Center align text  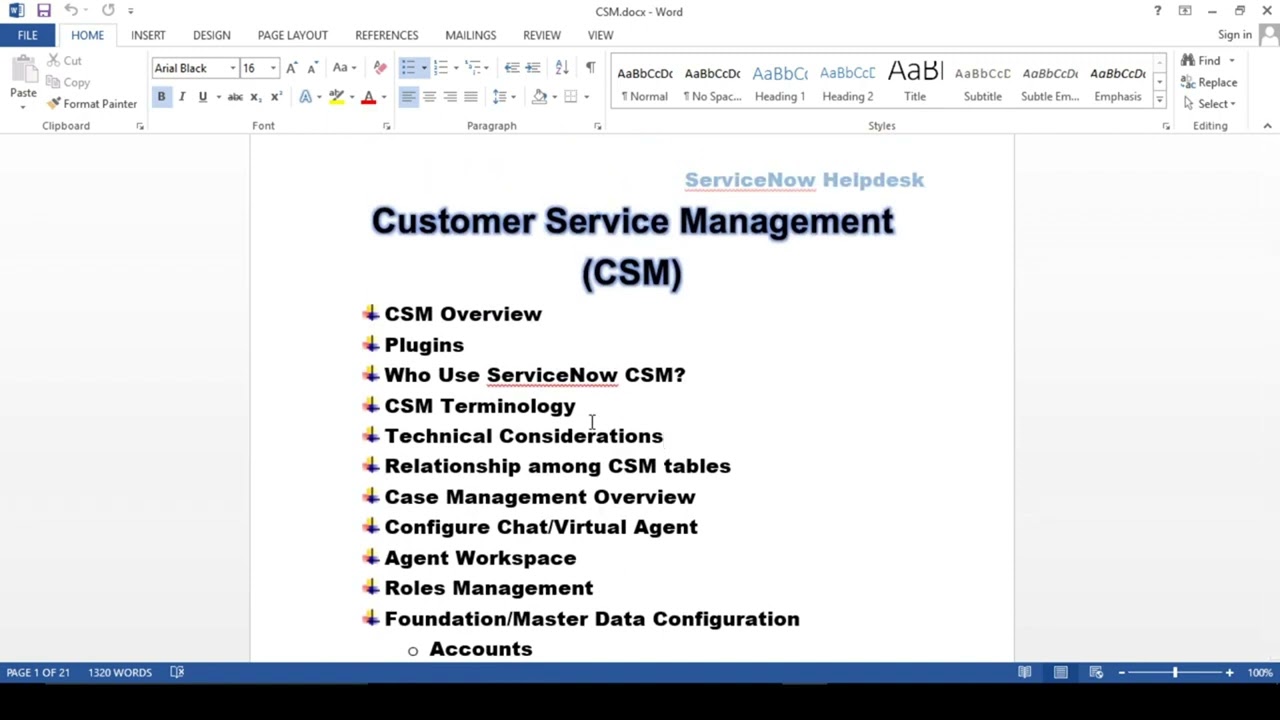click(x=429, y=97)
